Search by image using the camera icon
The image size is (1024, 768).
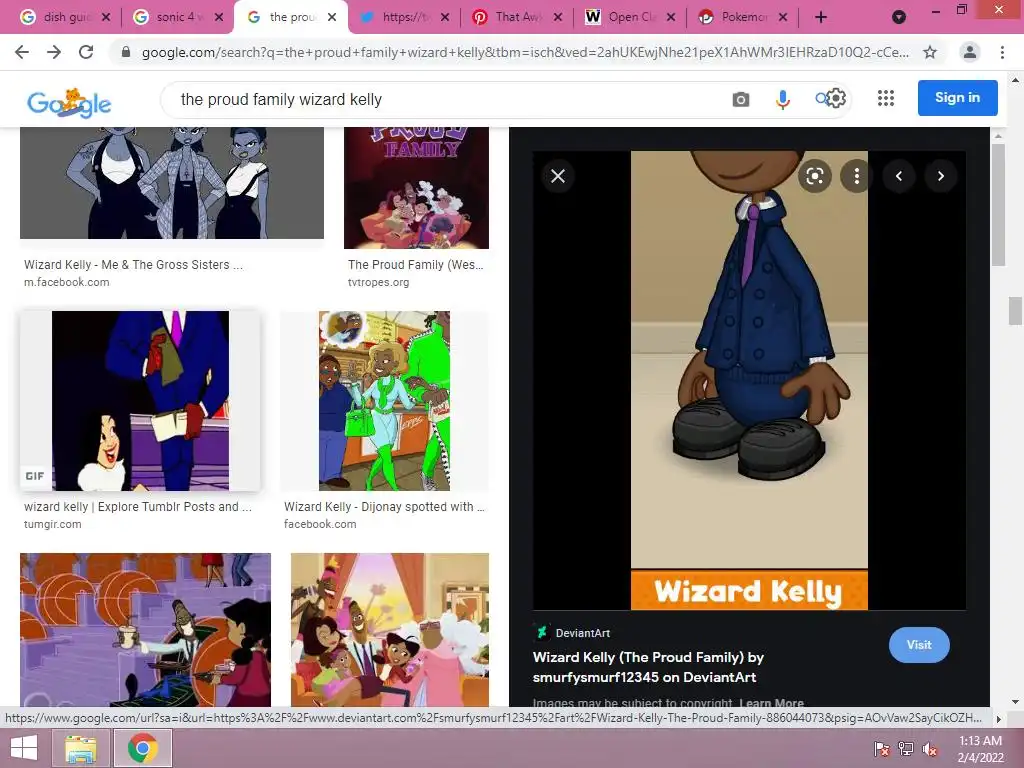click(741, 99)
